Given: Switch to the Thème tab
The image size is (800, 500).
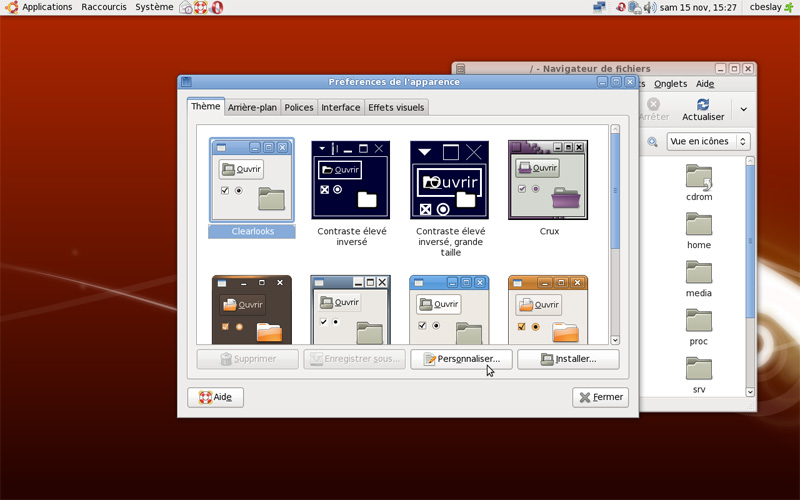Looking at the screenshot, I should tap(206, 106).
